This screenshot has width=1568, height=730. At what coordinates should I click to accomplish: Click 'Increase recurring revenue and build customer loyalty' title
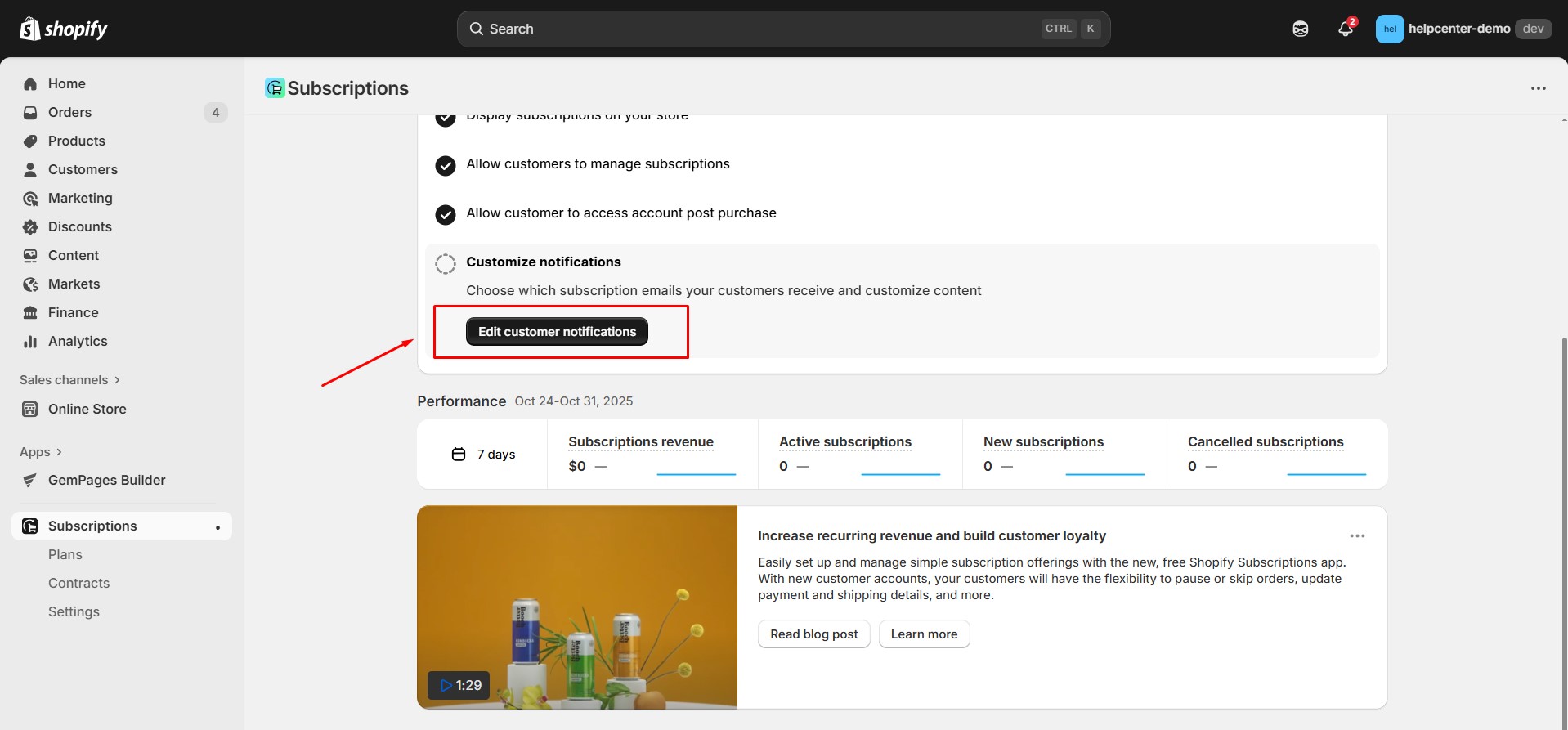pyautogui.click(x=932, y=536)
